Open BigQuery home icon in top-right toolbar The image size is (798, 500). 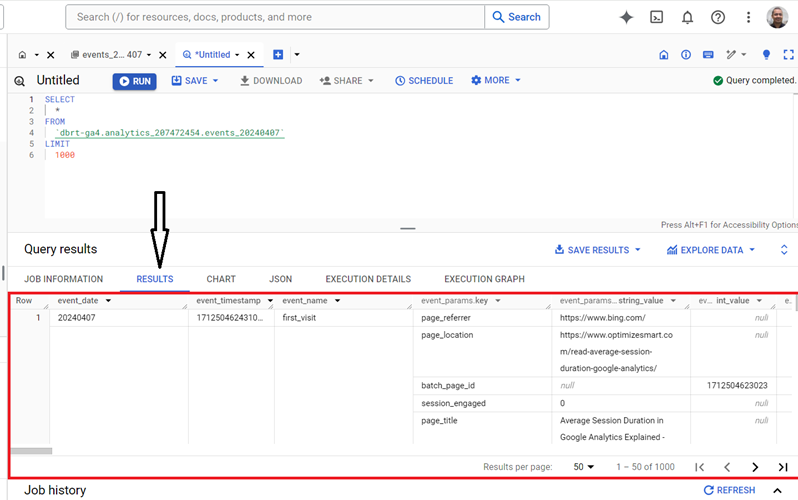click(664, 54)
